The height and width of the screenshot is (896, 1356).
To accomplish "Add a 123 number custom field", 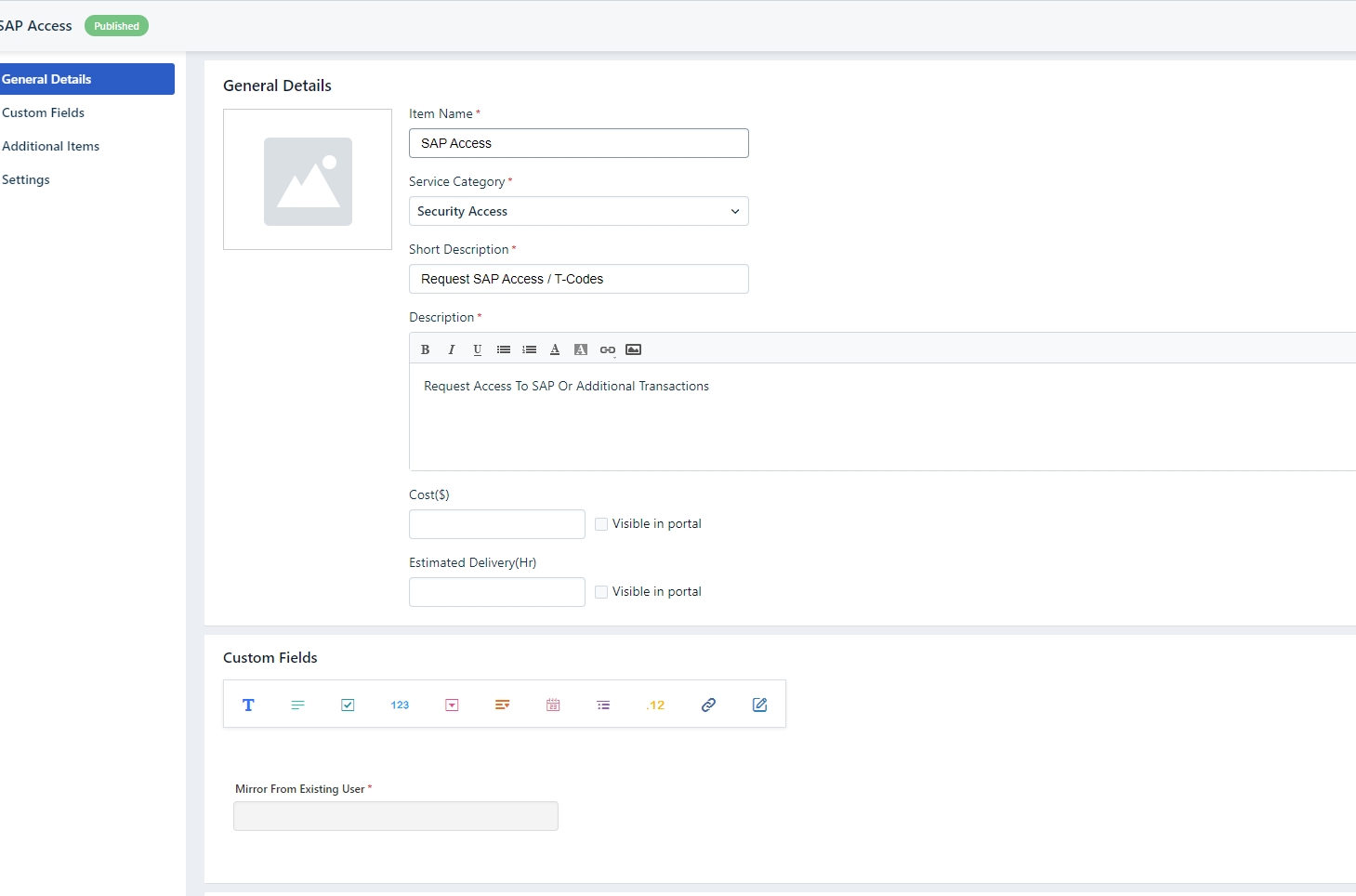I will point(400,705).
